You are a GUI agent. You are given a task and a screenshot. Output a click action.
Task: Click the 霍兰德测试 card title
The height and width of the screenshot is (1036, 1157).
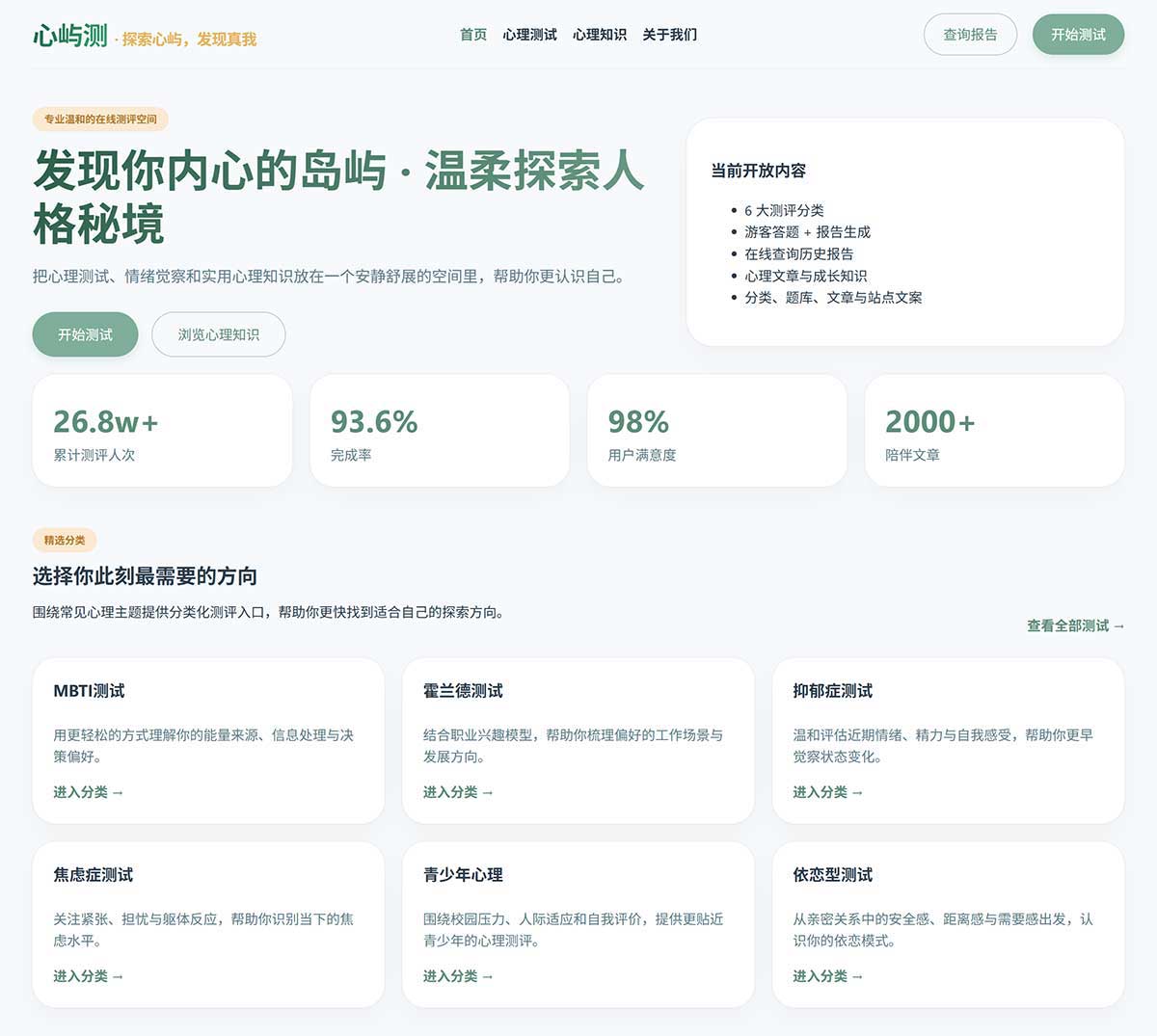point(463,691)
